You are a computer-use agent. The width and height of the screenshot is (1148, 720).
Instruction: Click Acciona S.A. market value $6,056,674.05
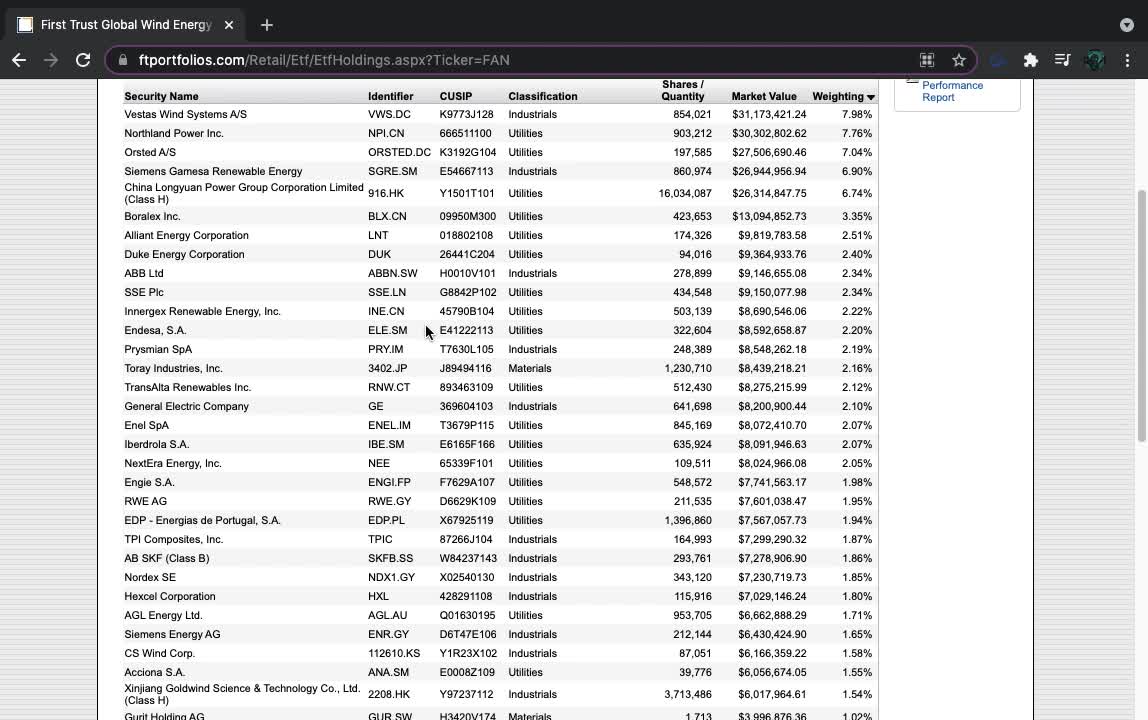point(772,673)
